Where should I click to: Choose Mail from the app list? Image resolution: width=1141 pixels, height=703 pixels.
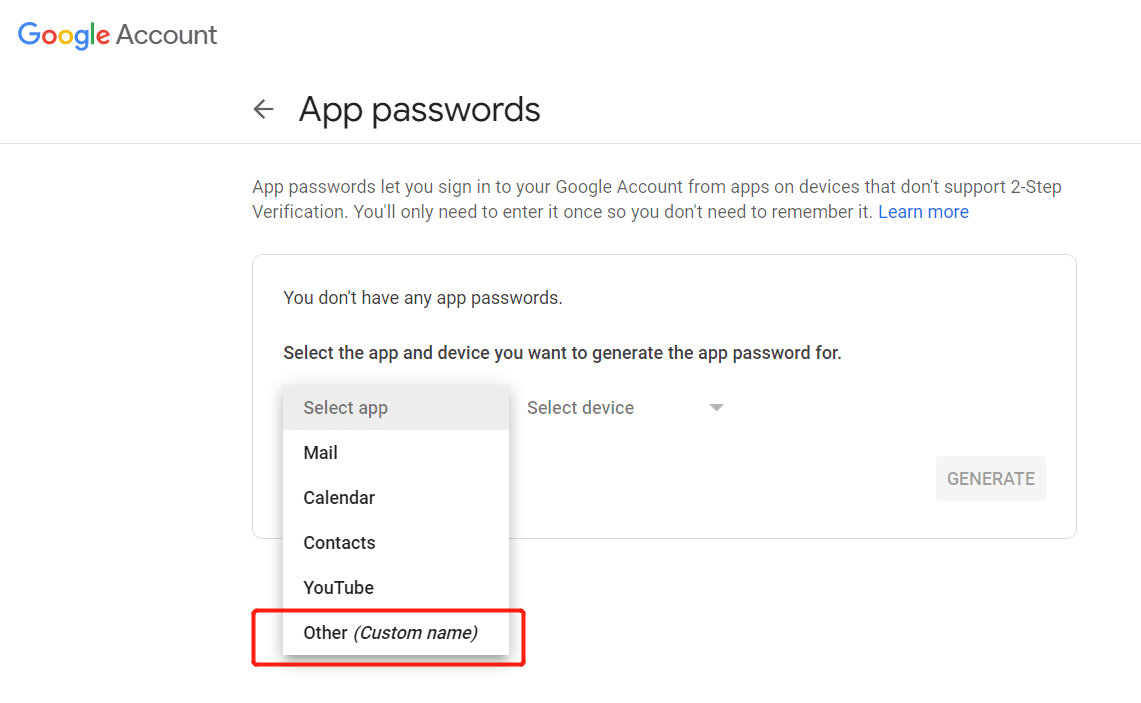(396, 453)
